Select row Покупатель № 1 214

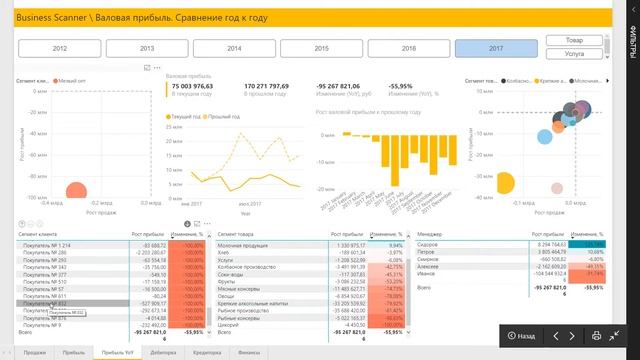(x=111, y=246)
